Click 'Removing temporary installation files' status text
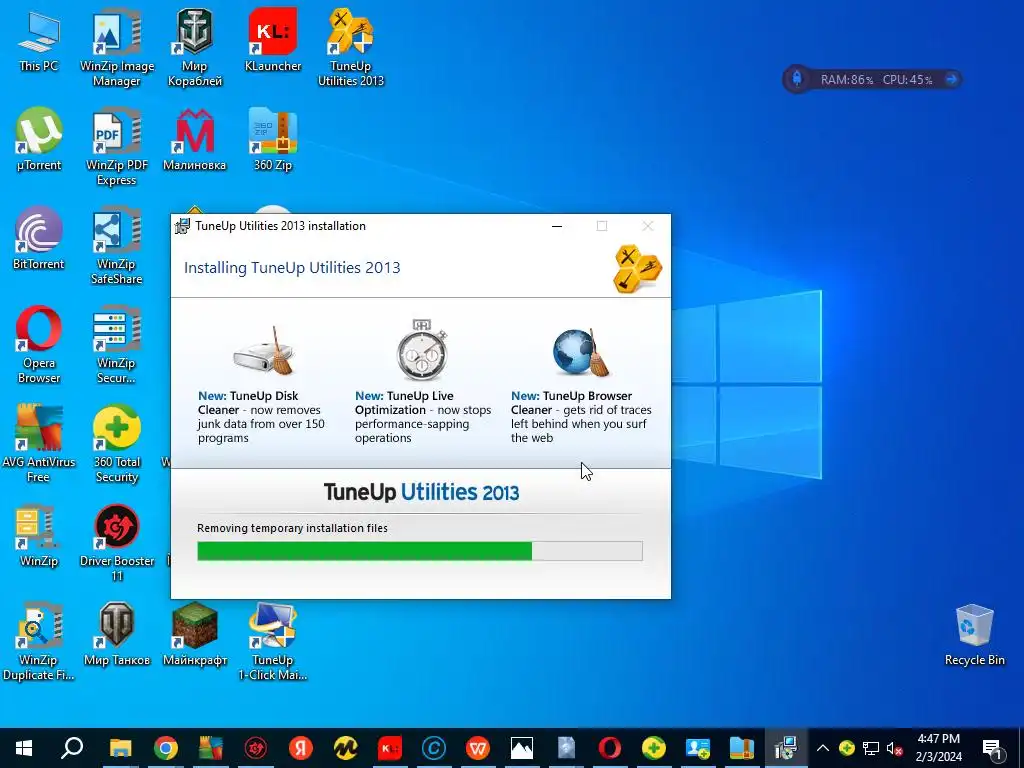 (x=293, y=528)
